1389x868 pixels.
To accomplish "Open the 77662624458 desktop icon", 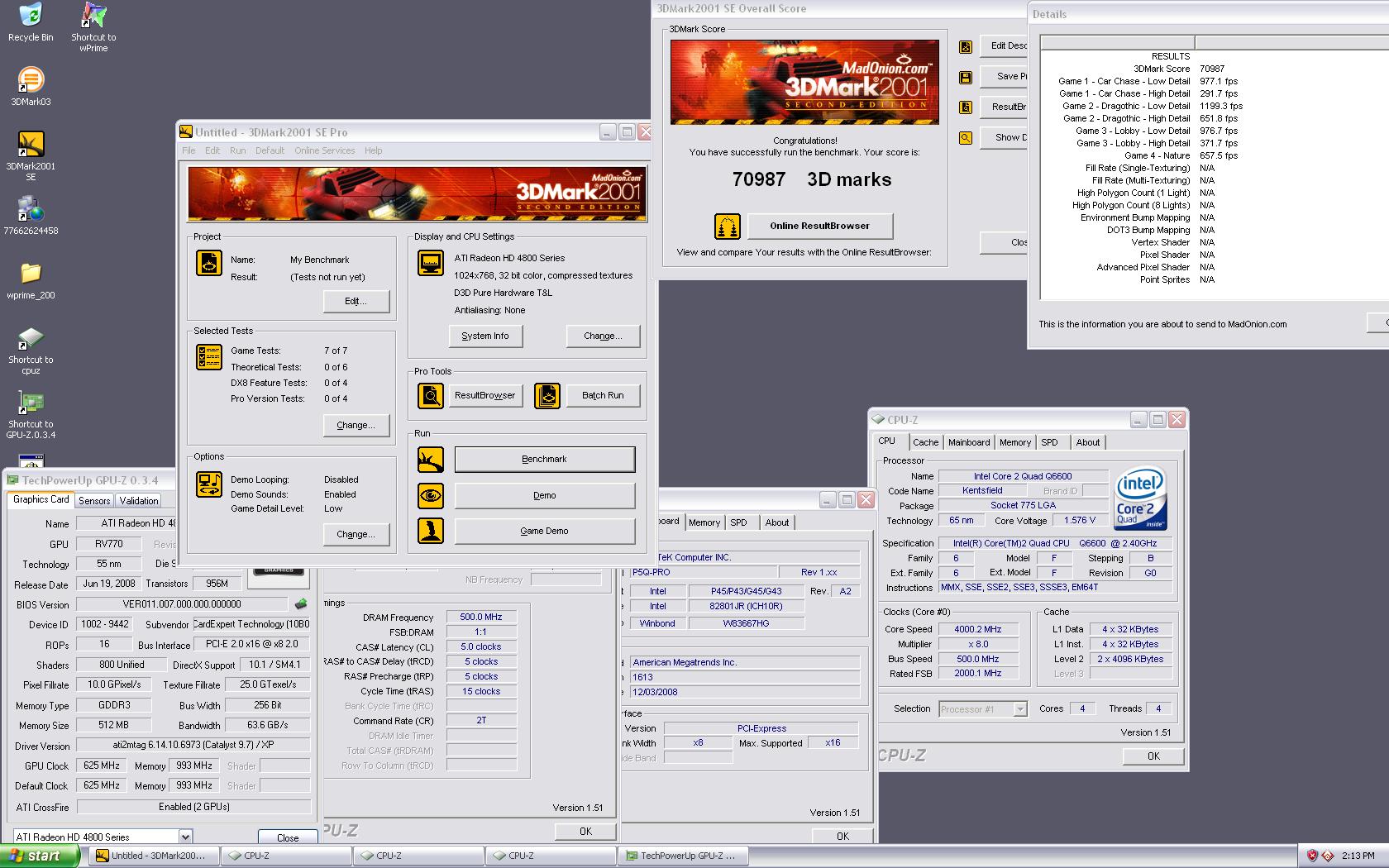I will 31,216.
